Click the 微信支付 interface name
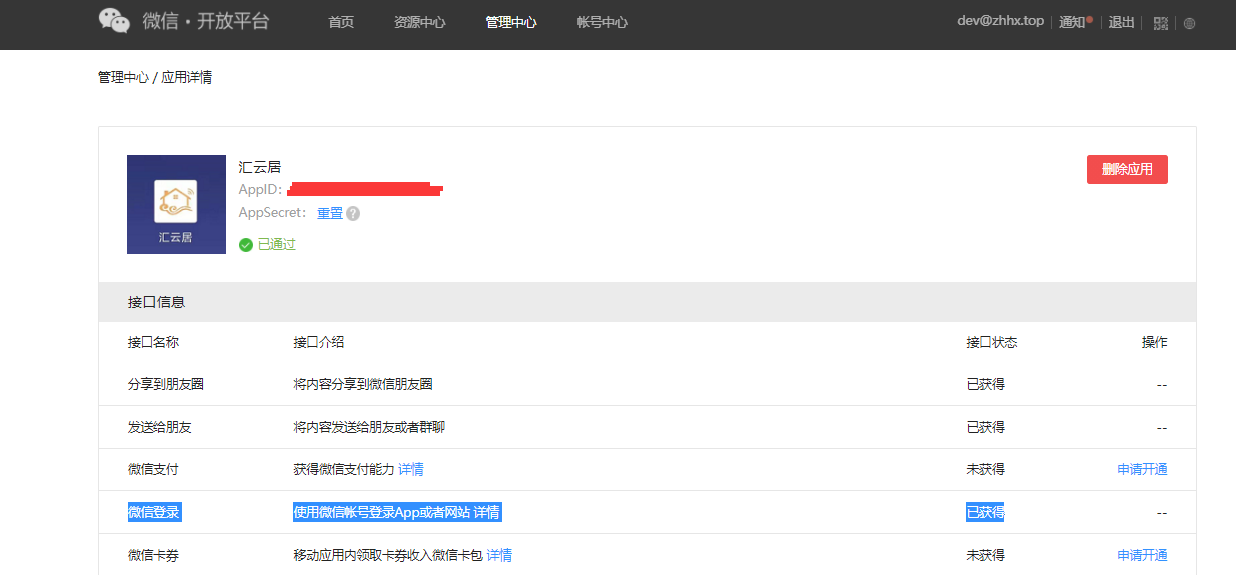This screenshot has height=575, width=1236. point(153,469)
